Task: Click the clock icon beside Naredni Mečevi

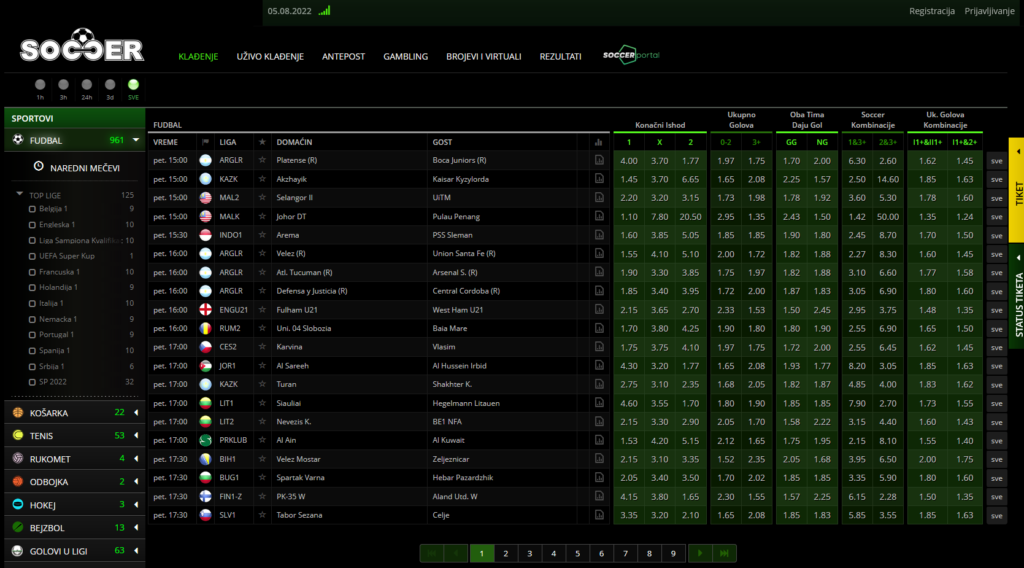Action: tap(38, 167)
